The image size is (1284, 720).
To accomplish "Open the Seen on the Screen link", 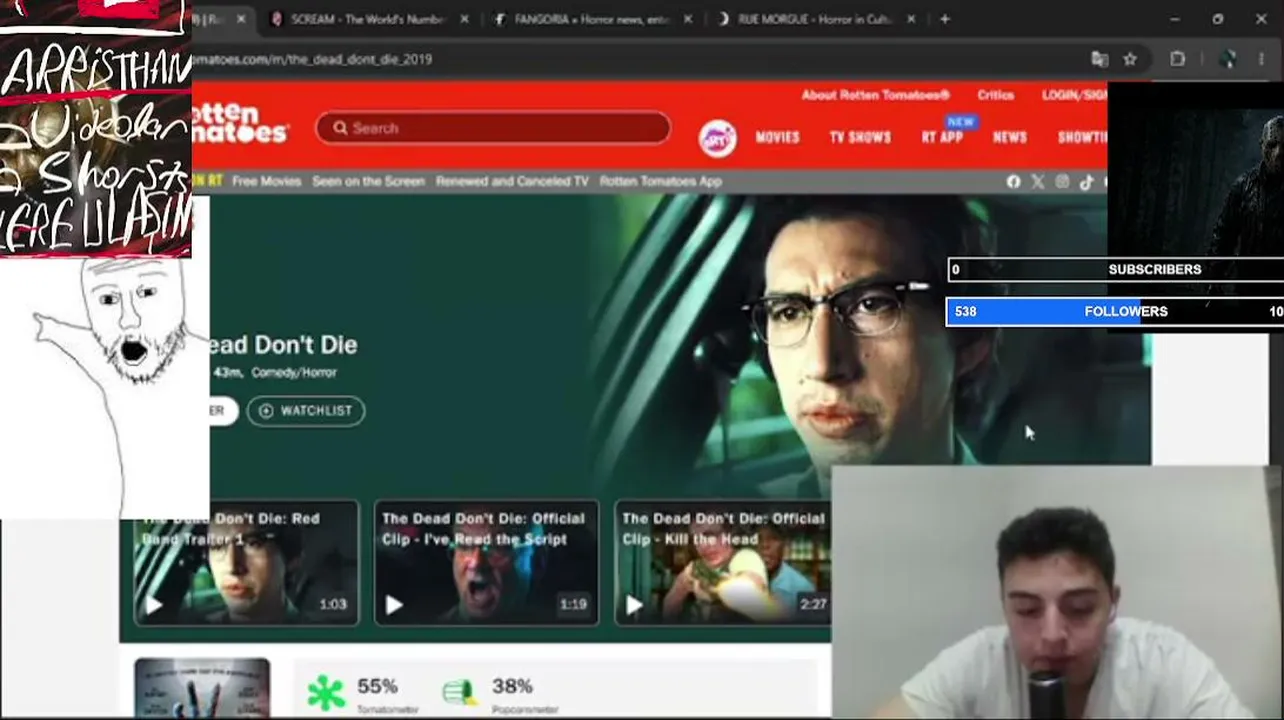I will [x=368, y=181].
